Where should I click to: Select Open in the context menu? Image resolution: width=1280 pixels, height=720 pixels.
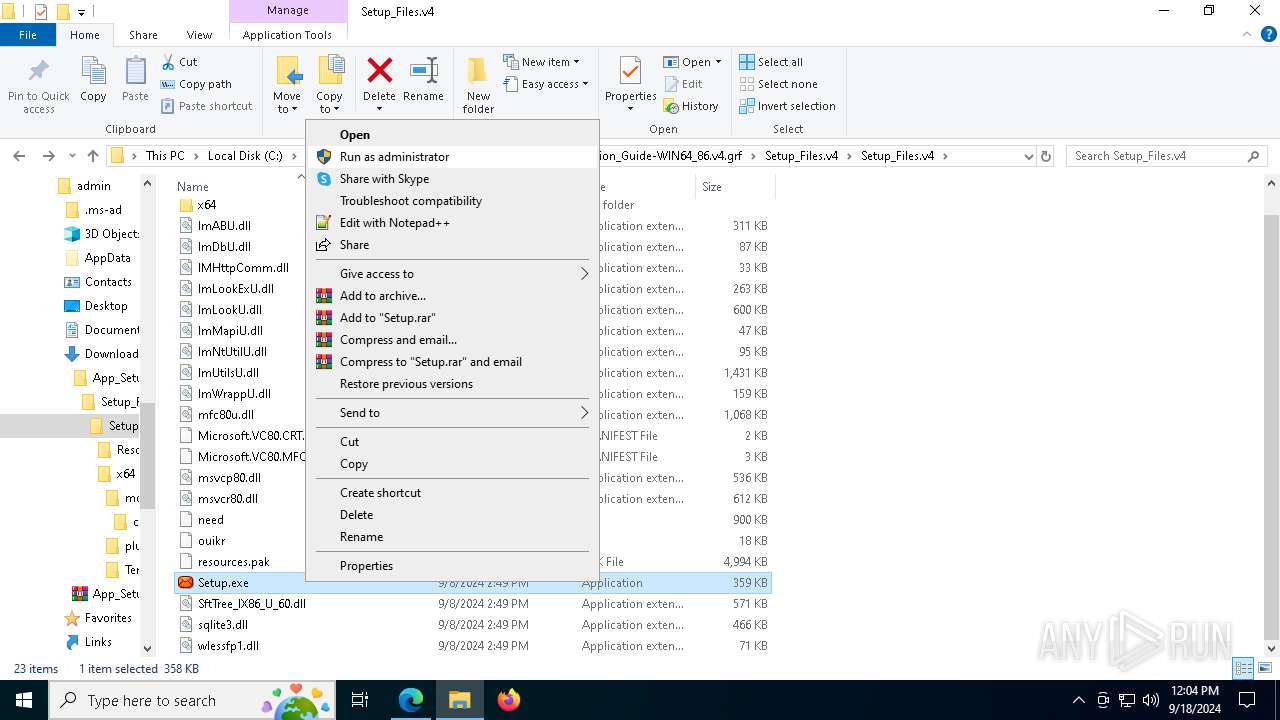click(452, 135)
